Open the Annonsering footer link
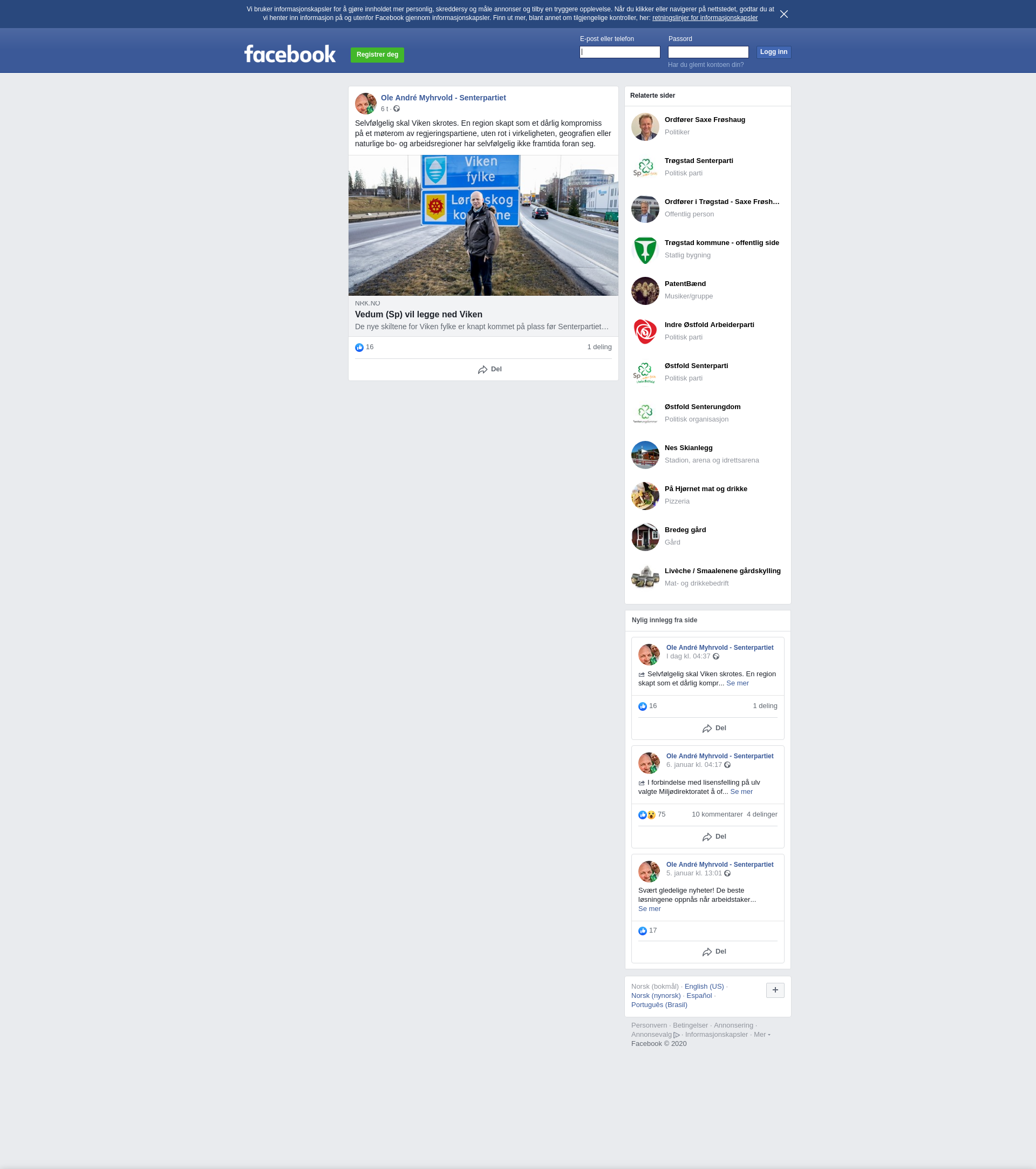Viewport: 1036px width, 1169px height. [x=733, y=1025]
